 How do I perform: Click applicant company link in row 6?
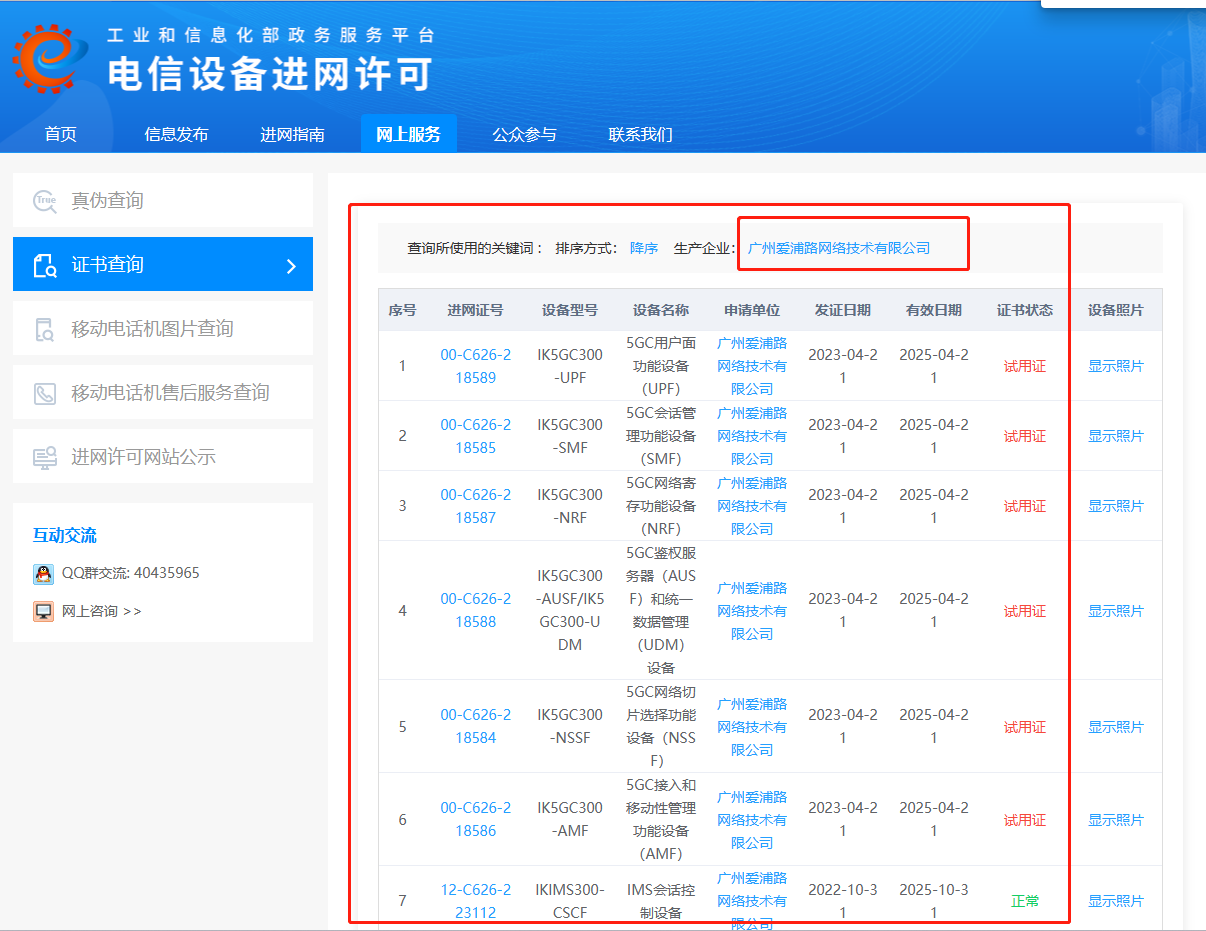(x=752, y=820)
